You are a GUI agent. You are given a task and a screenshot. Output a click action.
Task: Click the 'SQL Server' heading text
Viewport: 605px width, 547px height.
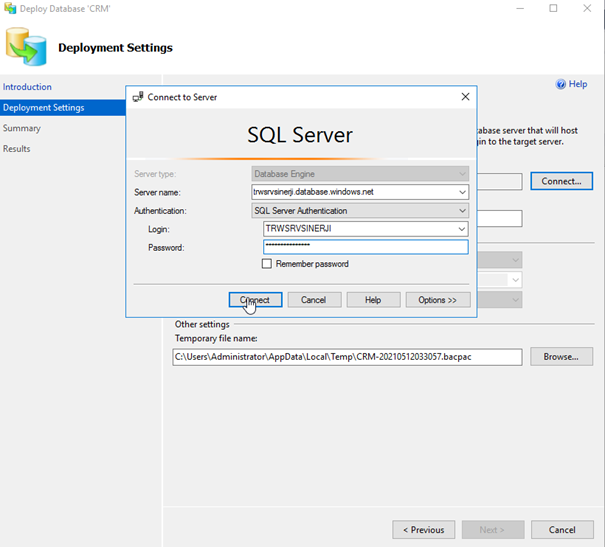click(x=300, y=135)
